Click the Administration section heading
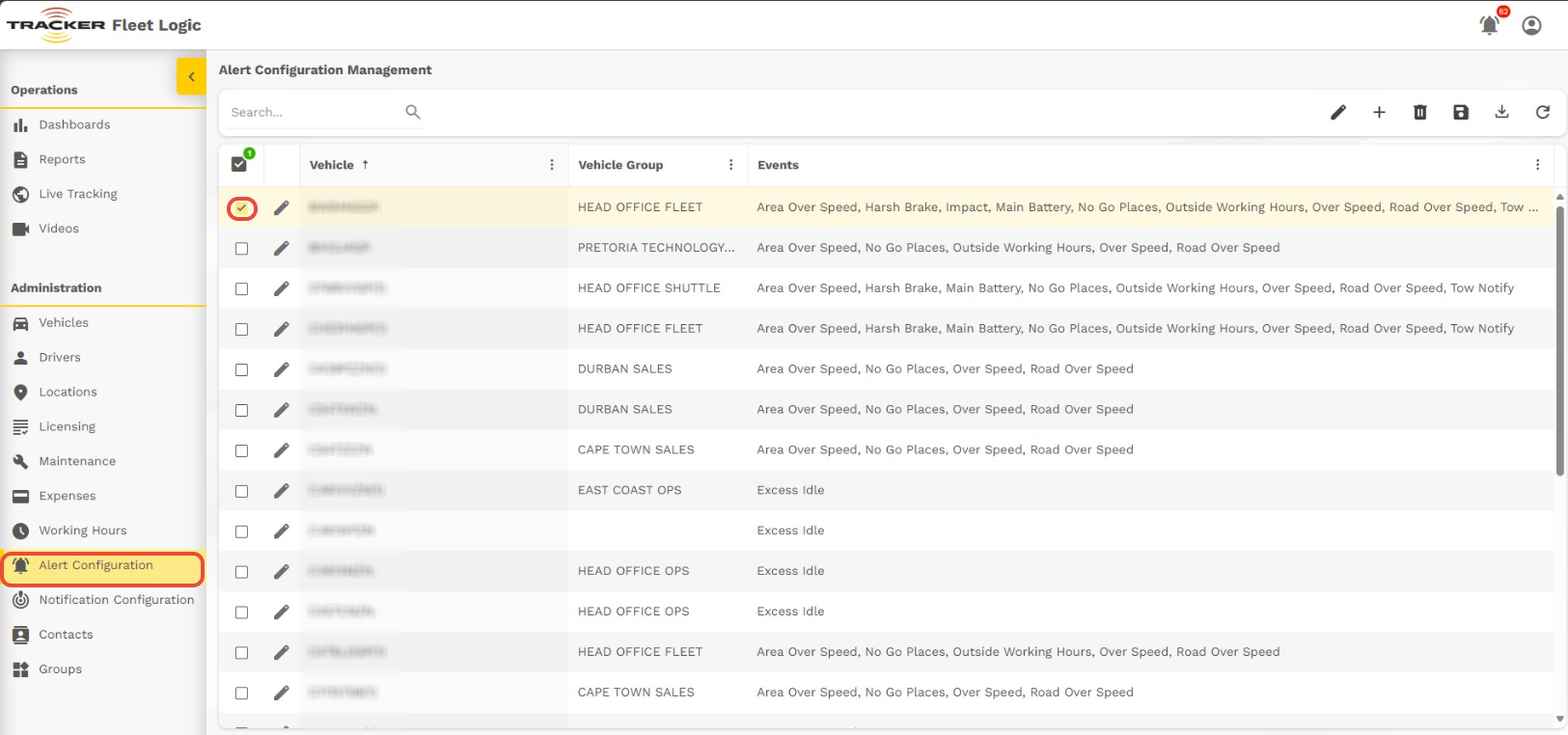1568x735 pixels. coord(56,288)
